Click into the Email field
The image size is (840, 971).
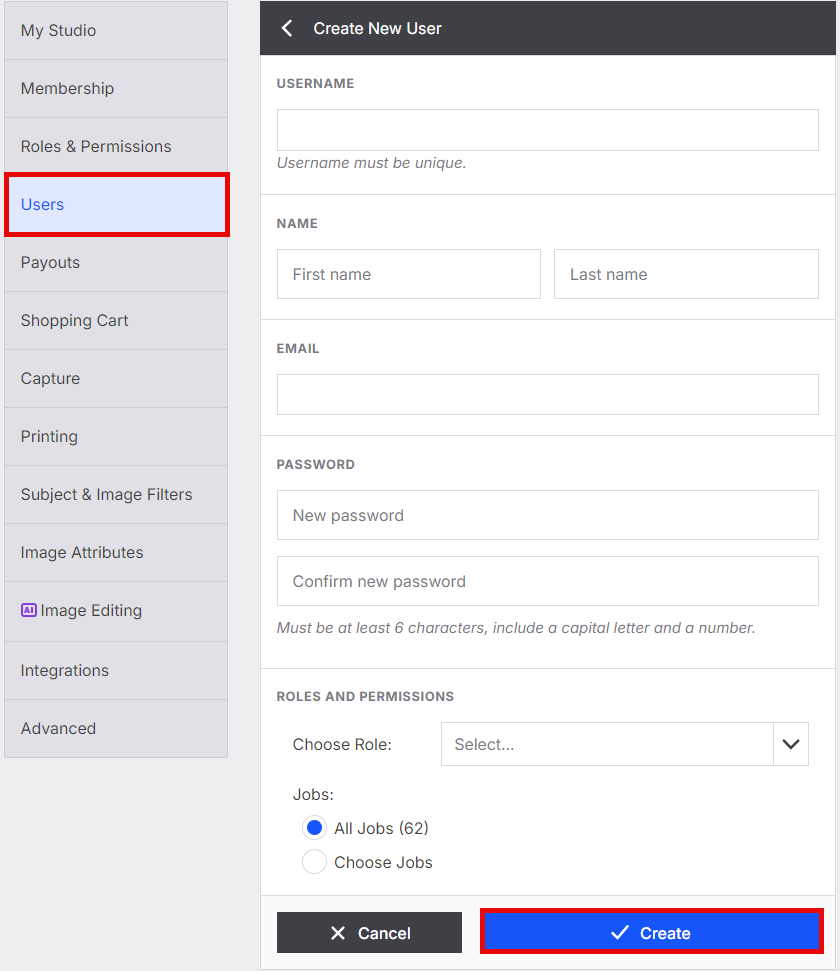tap(548, 394)
